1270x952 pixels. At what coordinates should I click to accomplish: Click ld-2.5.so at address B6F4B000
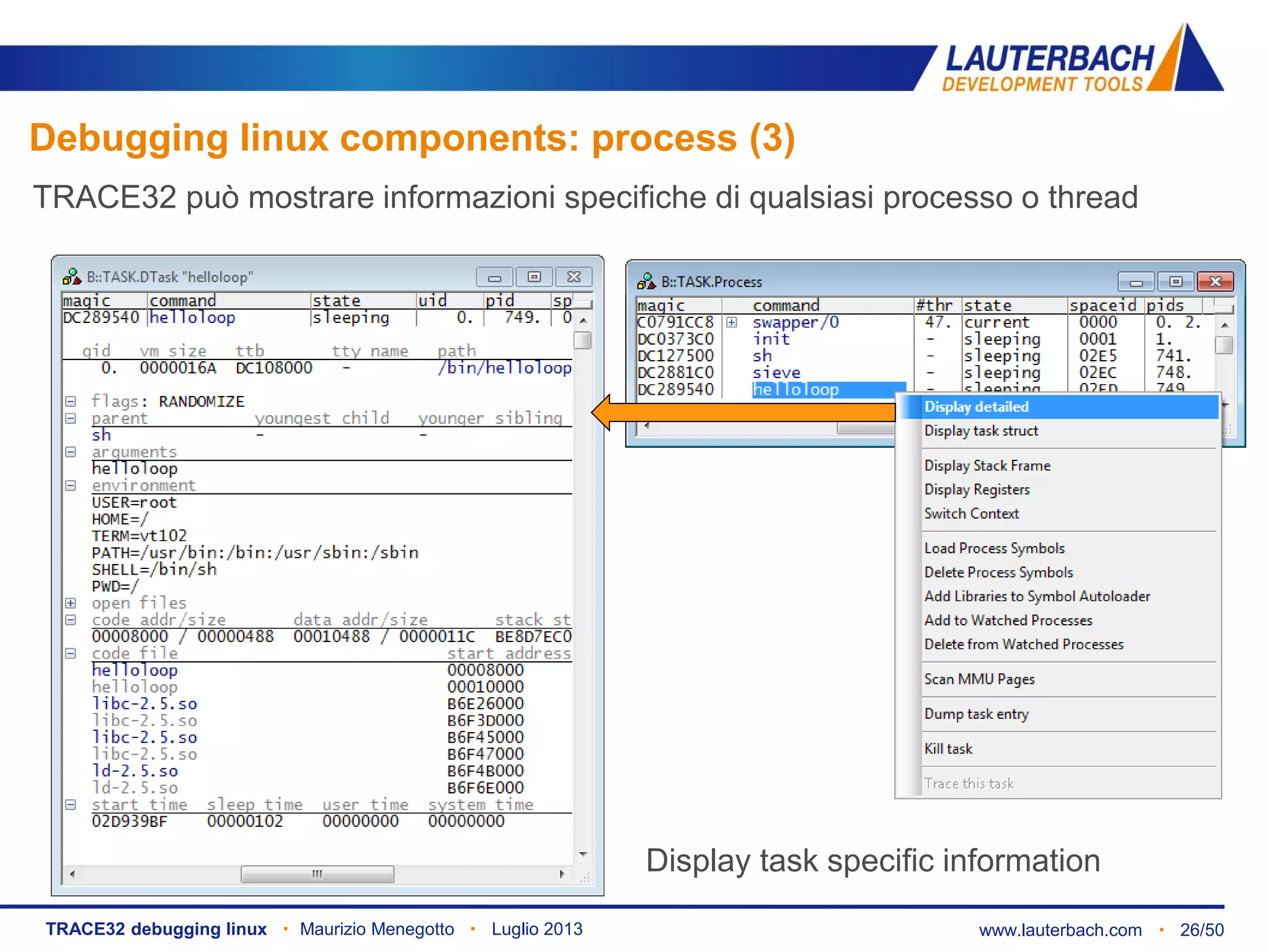tap(135, 771)
